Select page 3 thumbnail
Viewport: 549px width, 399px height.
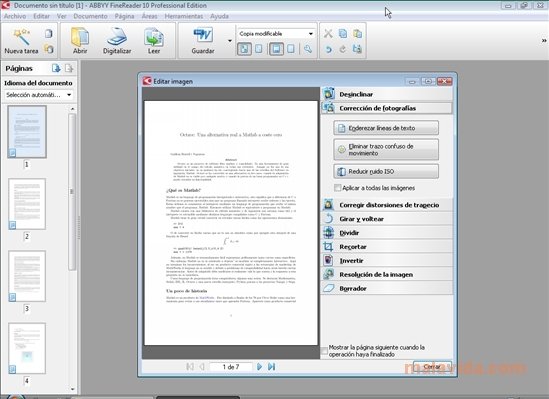coord(27,276)
